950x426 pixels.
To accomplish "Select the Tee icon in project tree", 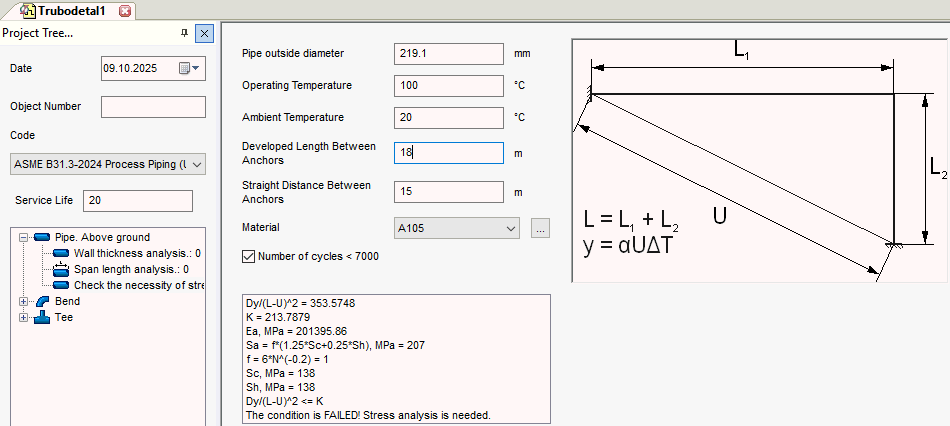I will [42, 317].
